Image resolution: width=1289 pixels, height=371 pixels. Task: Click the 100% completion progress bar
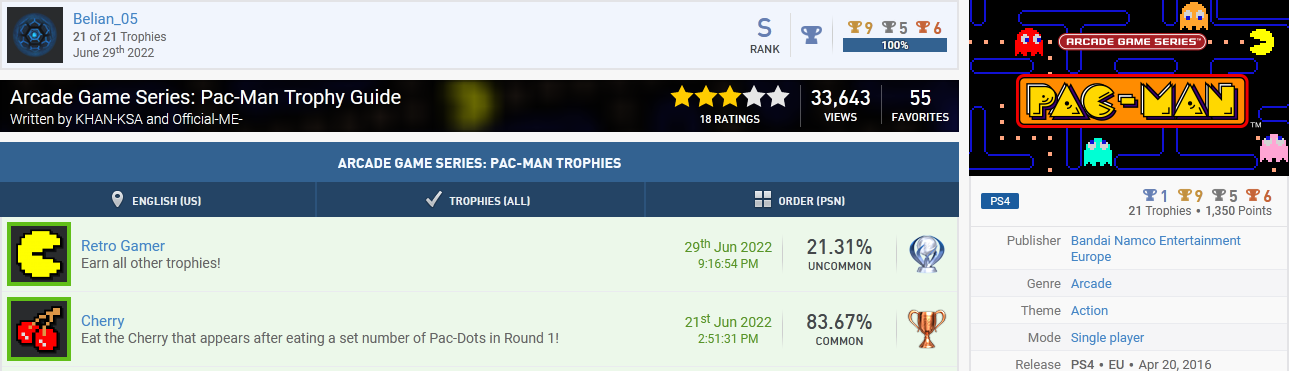click(x=894, y=46)
